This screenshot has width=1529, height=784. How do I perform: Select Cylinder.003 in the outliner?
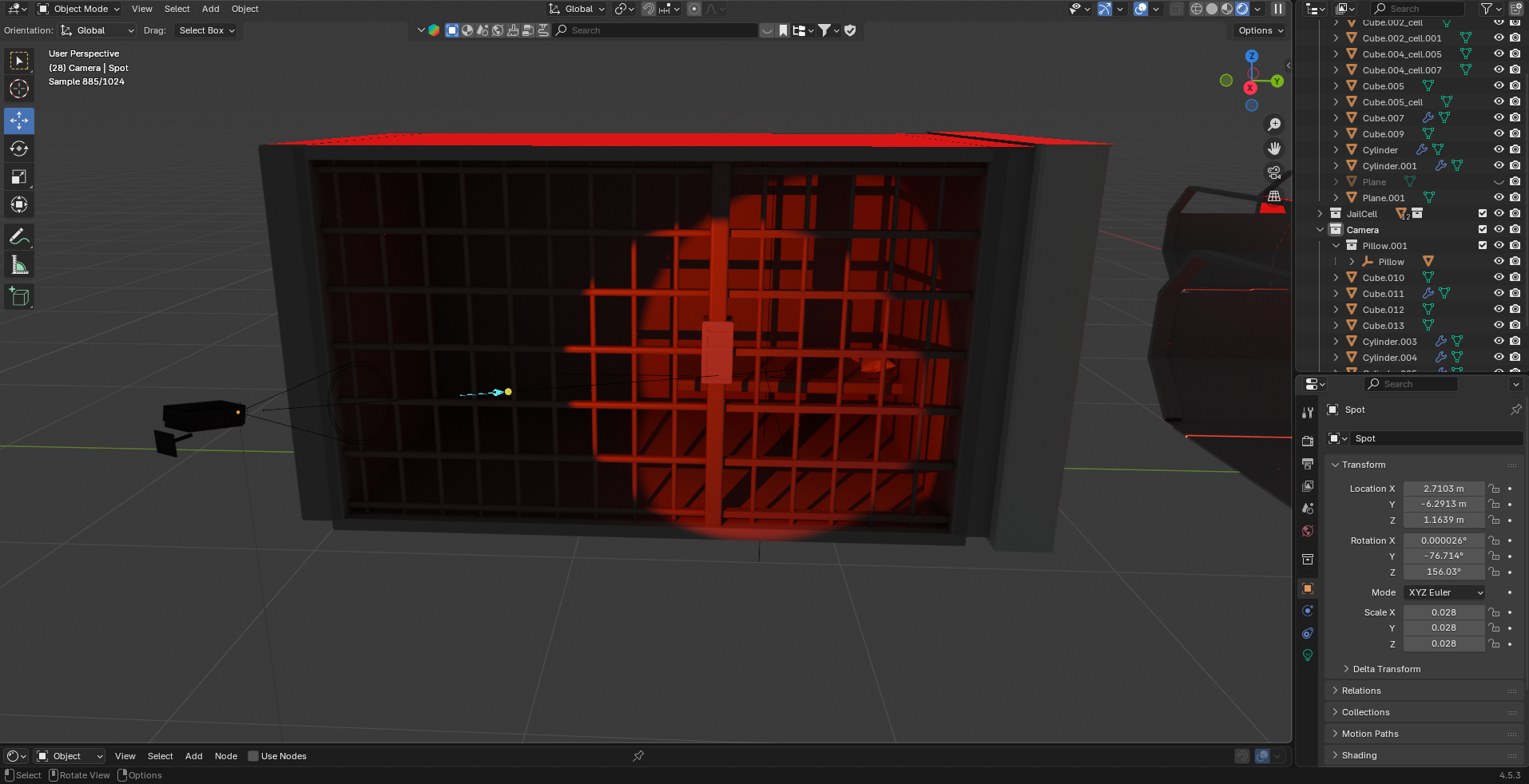(1389, 342)
